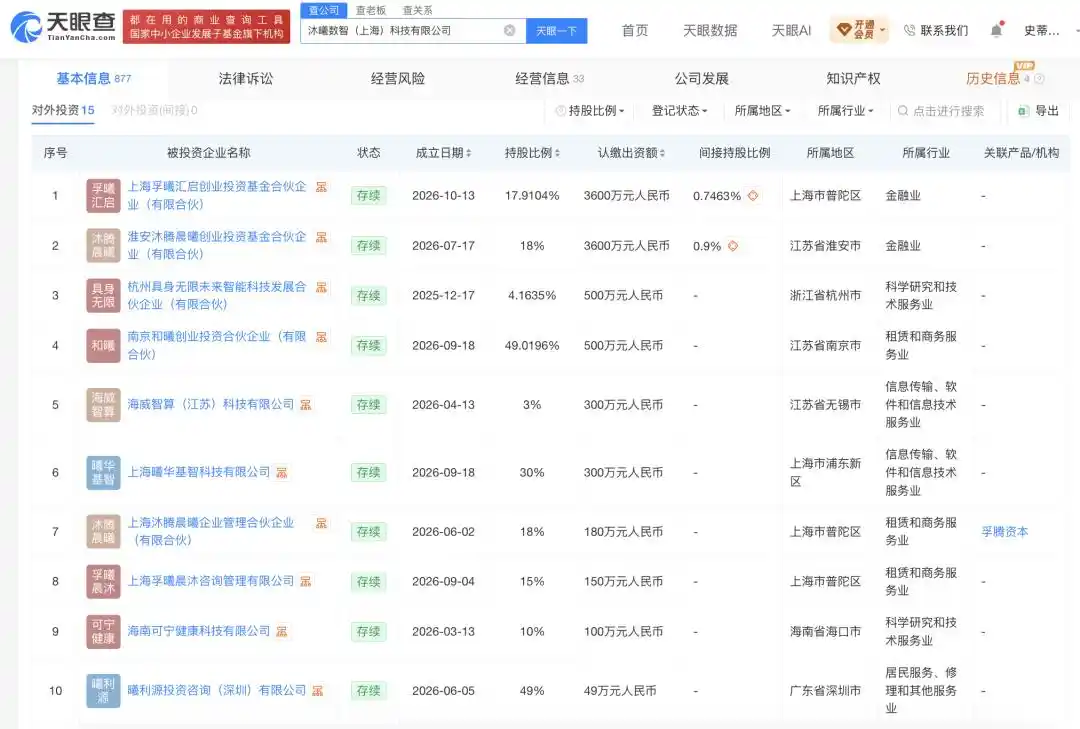The height and width of the screenshot is (729, 1080).
Task: Click the 导出 export icon
Action: (x=1023, y=111)
